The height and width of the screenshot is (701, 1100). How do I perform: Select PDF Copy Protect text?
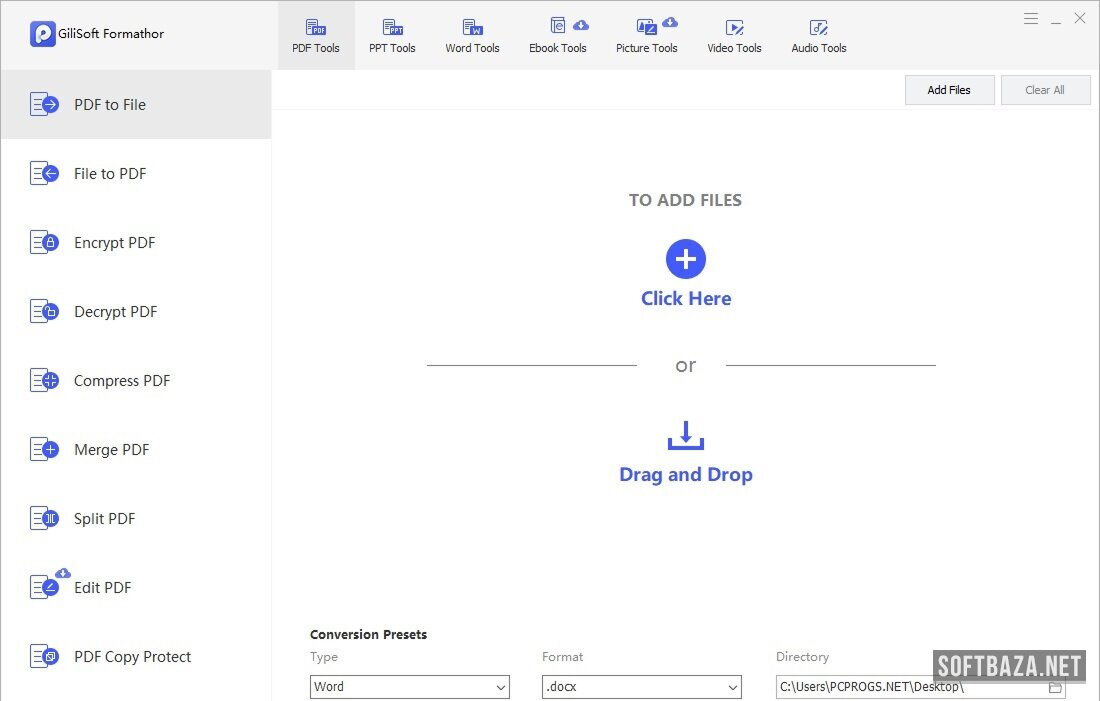tap(133, 657)
